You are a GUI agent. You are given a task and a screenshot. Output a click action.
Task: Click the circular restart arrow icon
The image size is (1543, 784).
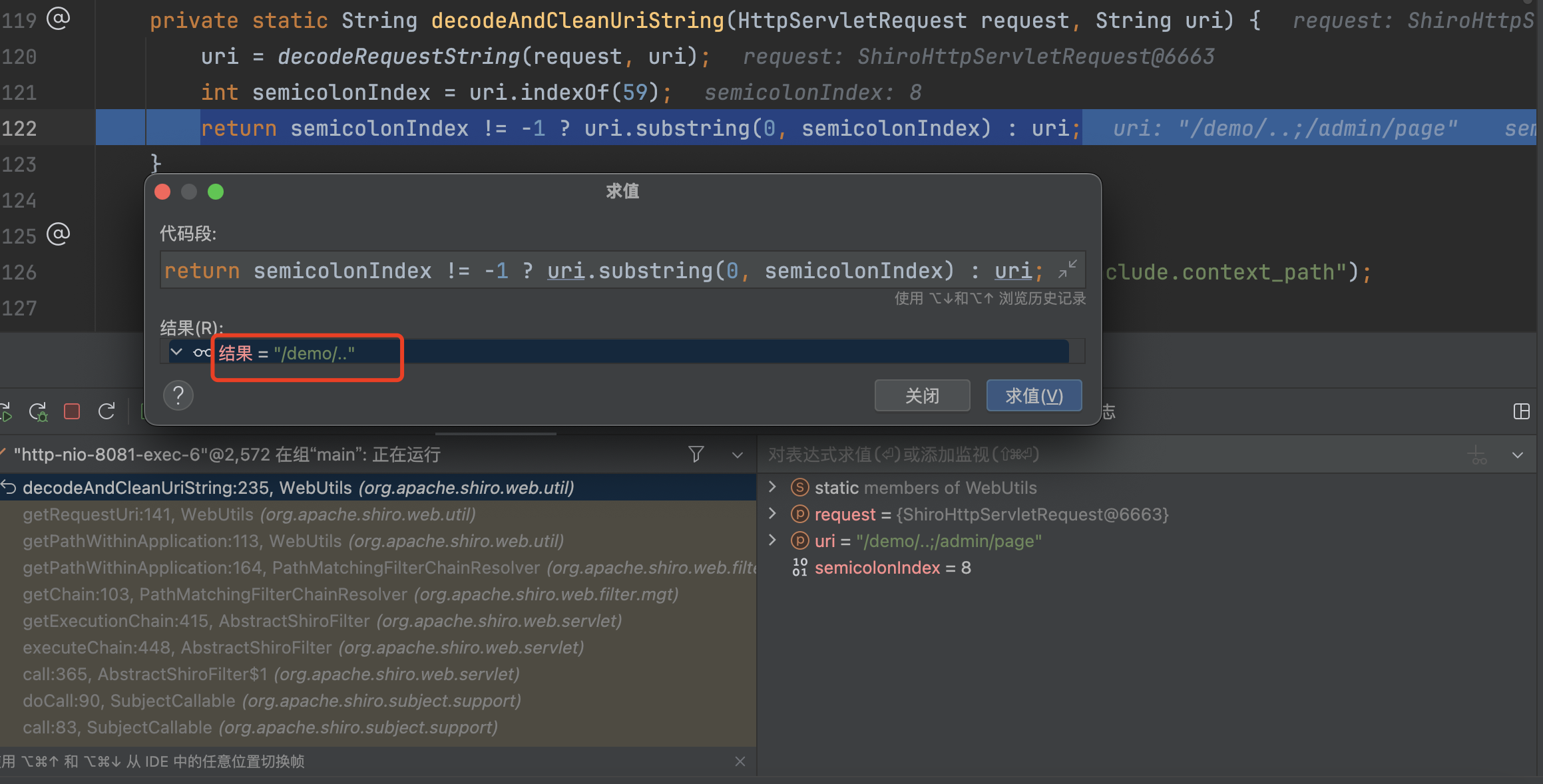point(107,412)
